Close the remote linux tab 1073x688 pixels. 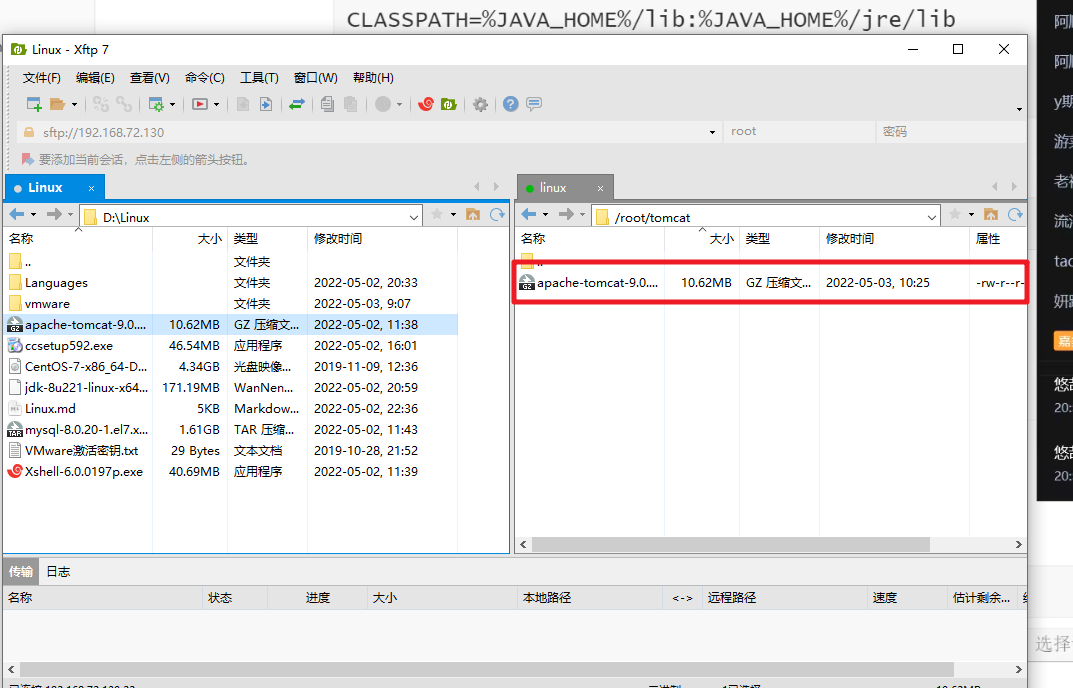coord(600,188)
